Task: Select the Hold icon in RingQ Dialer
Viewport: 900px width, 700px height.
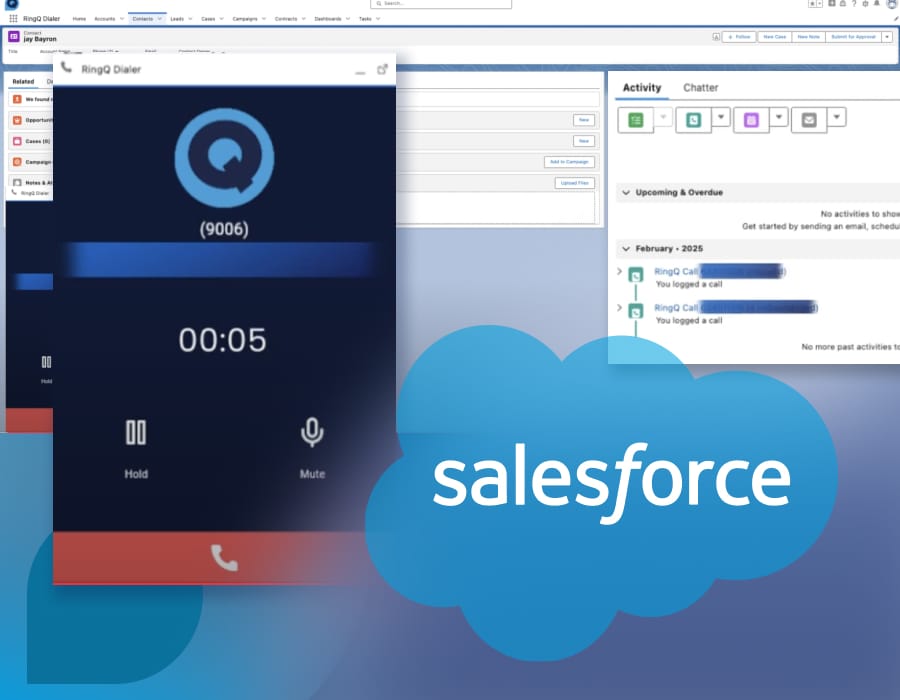Action: point(136,433)
